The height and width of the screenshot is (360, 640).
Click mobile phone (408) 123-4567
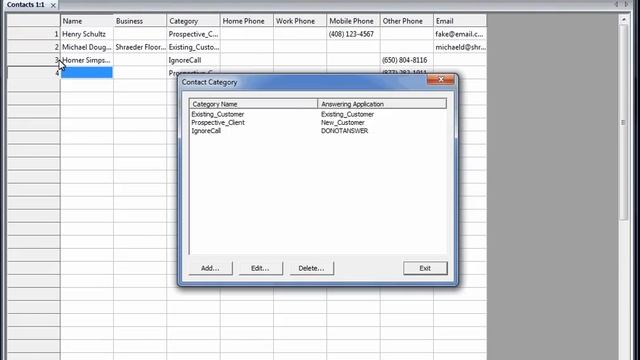pyautogui.click(x=353, y=34)
